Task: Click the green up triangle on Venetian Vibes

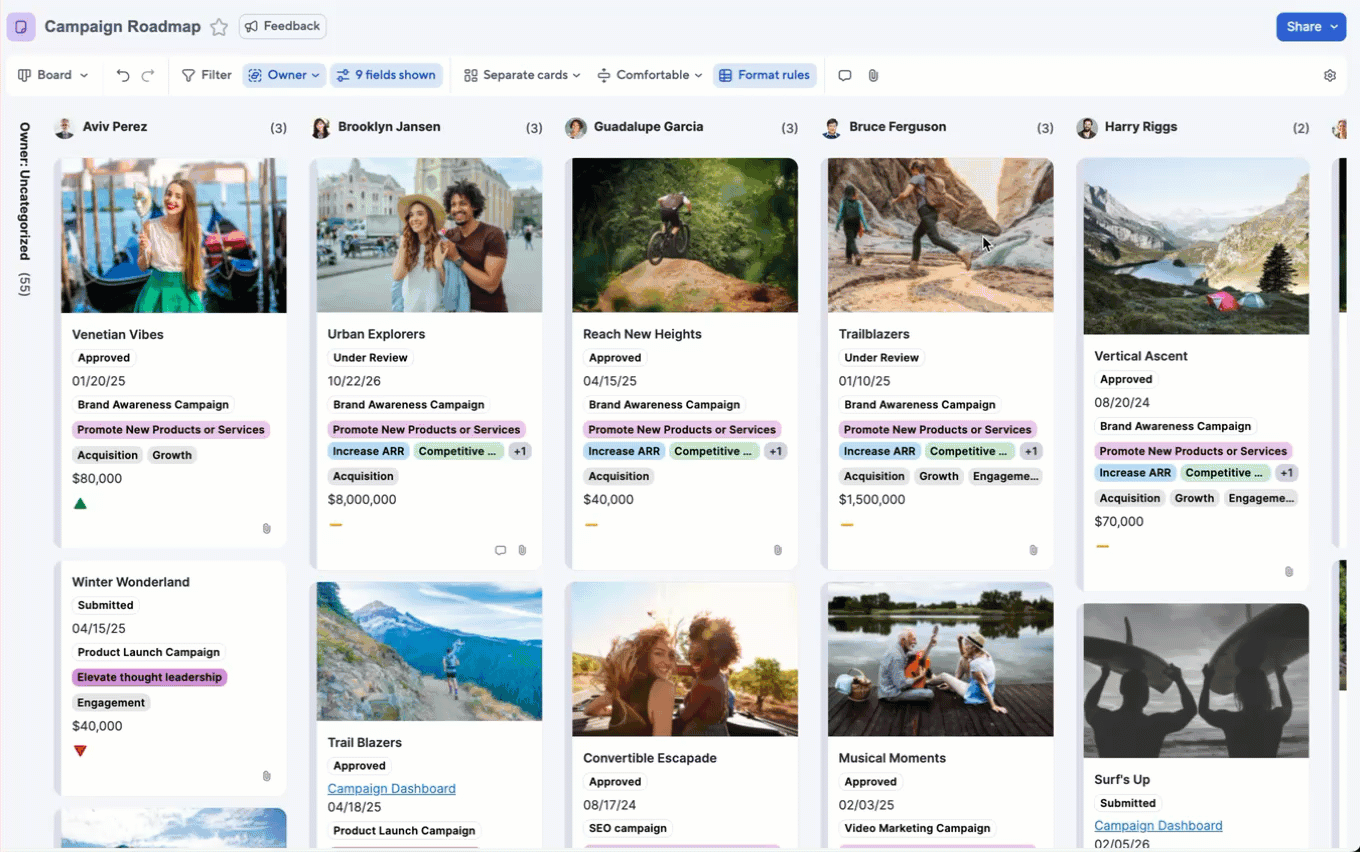Action: pyautogui.click(x=80, y=503)
